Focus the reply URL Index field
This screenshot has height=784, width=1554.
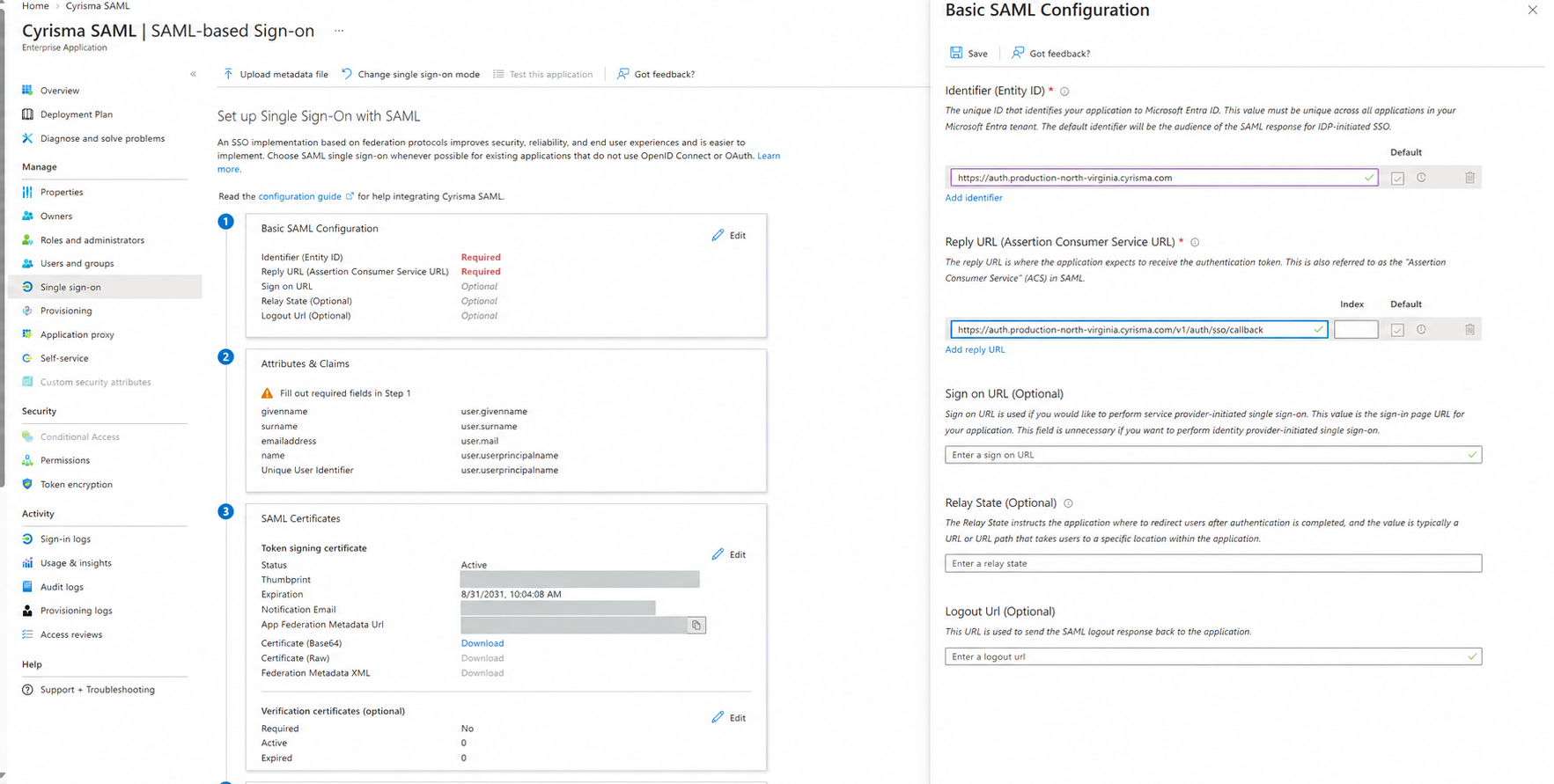tap(1356, 330)
